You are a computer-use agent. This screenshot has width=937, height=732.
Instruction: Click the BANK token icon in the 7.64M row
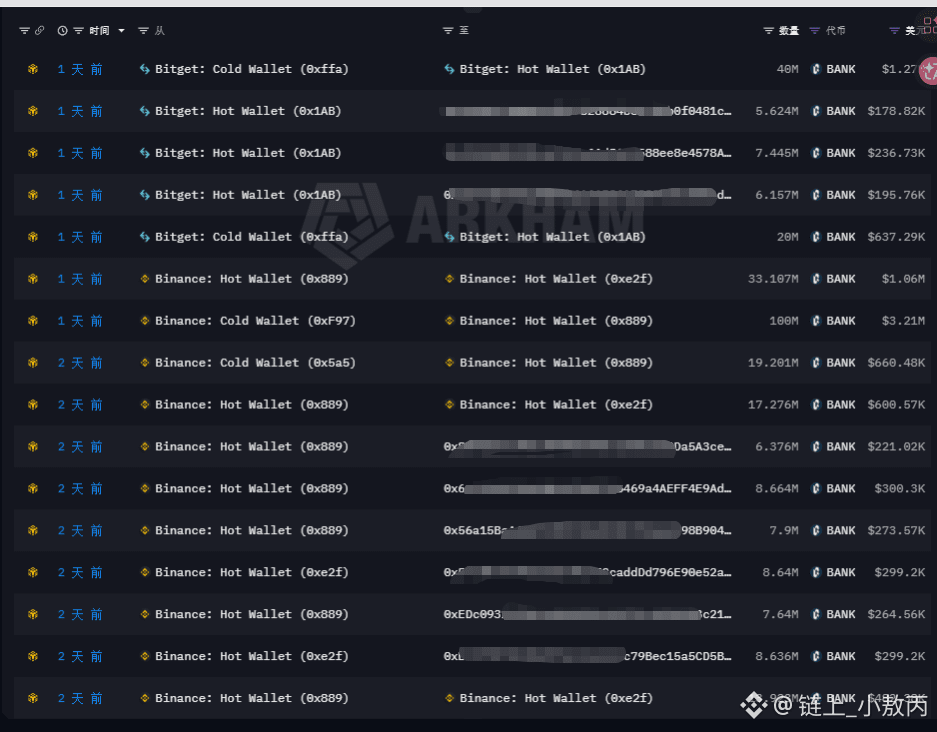tap(816, 614)
